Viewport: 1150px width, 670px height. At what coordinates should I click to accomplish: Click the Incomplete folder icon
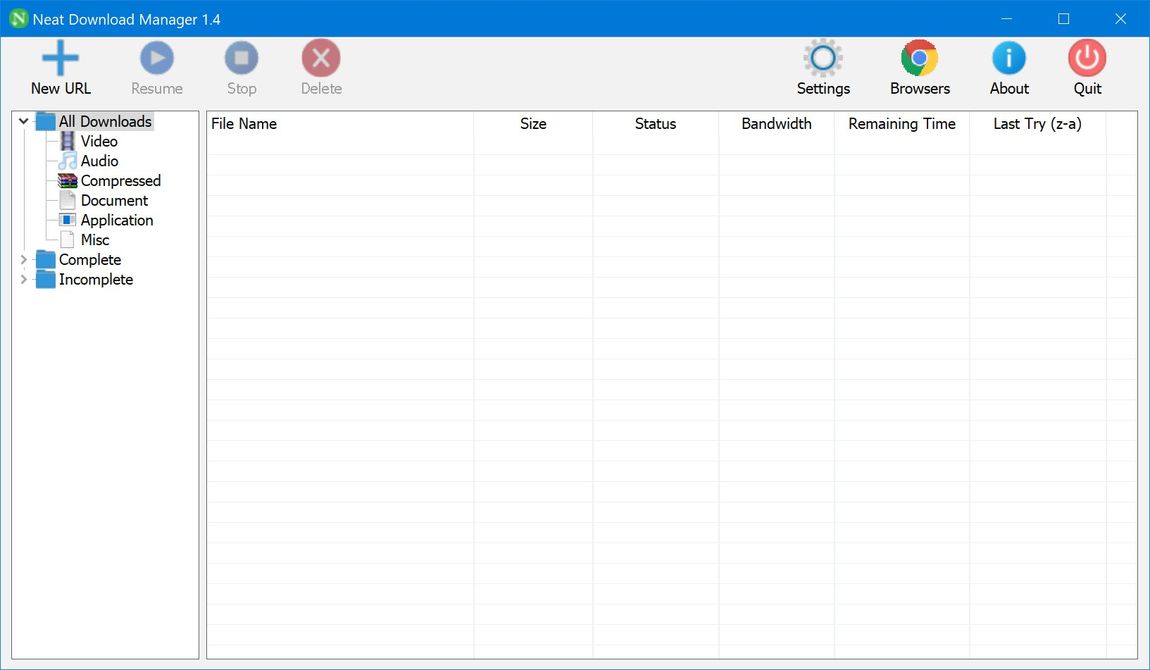[45, 279]
